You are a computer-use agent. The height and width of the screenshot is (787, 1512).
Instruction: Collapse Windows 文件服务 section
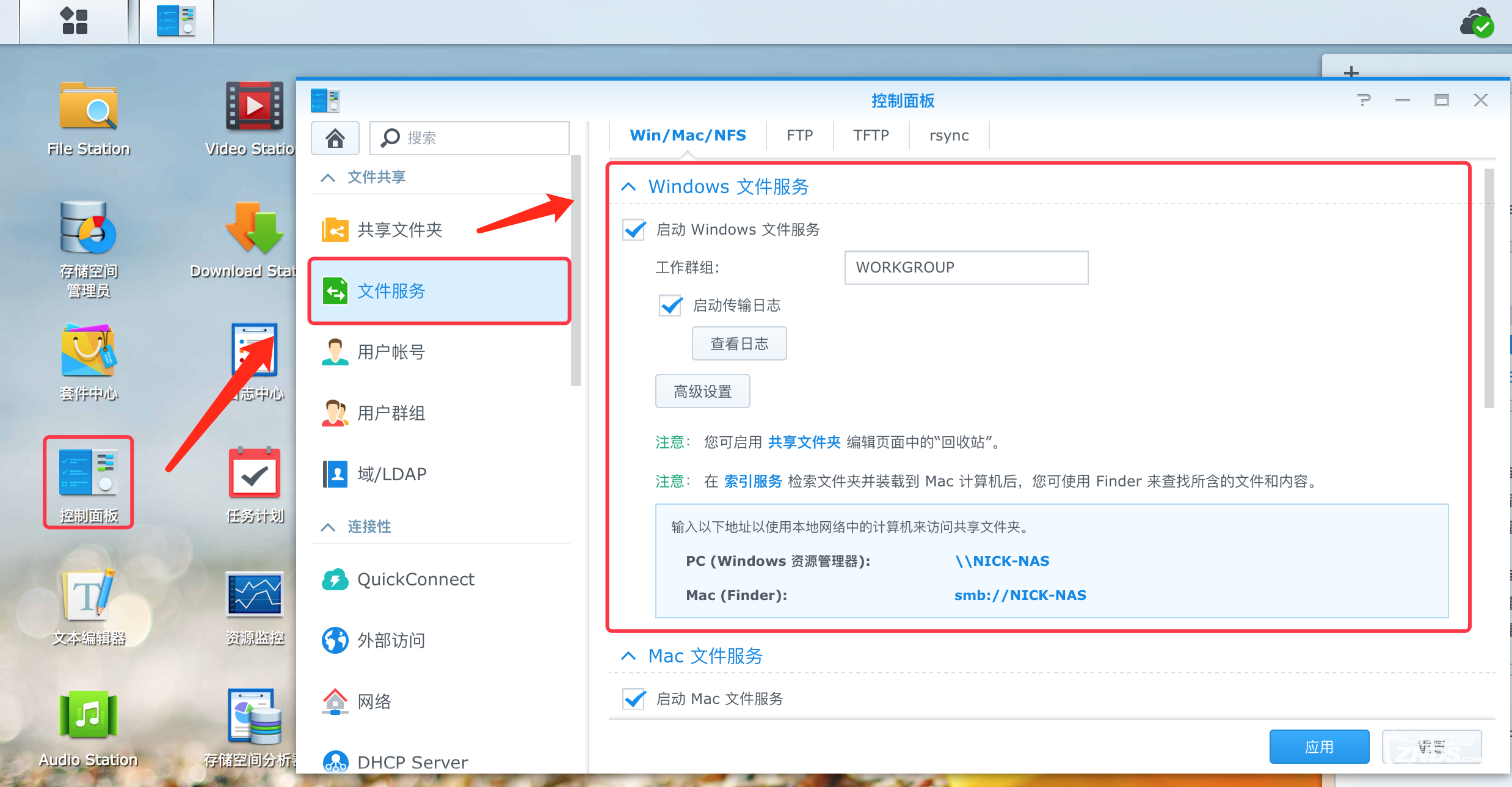click(x=628, y=186)
